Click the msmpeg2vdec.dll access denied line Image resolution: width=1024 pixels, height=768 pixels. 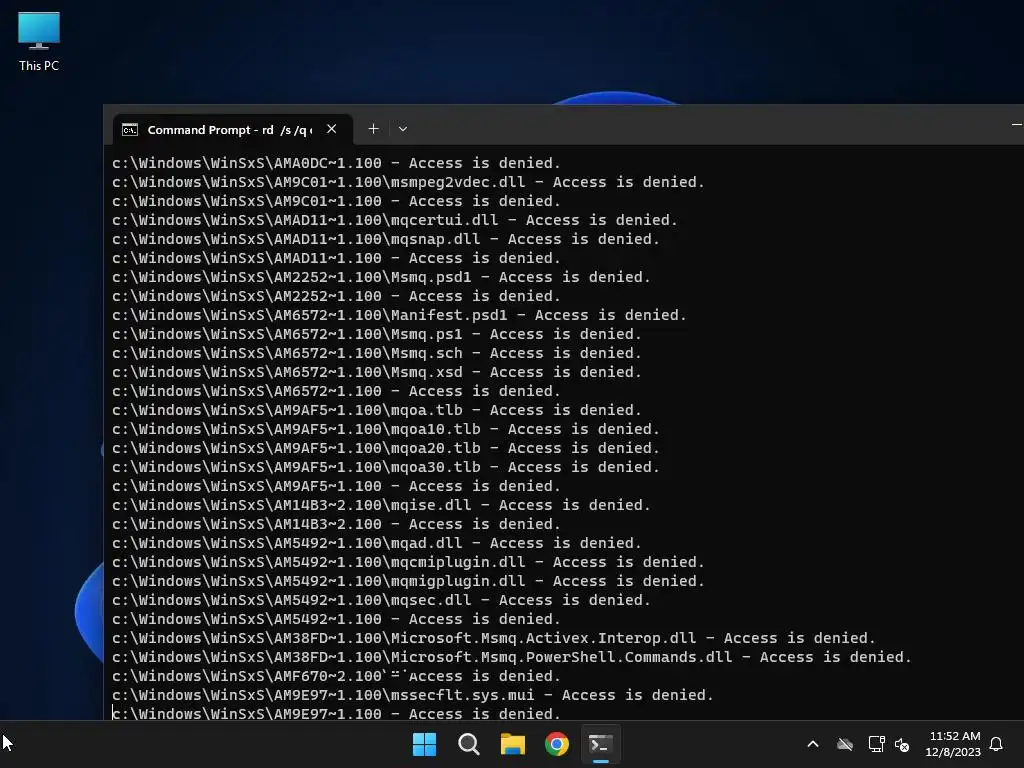coord(408,182)
